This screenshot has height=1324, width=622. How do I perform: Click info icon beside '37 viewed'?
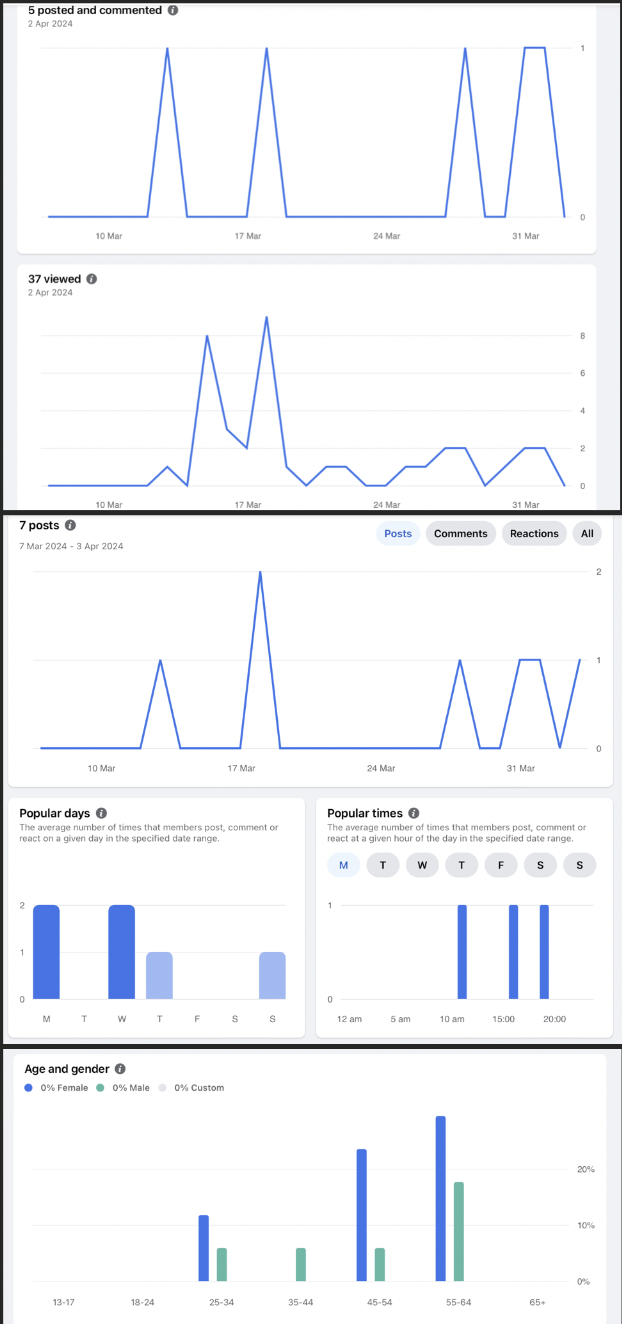click(92, 279)
